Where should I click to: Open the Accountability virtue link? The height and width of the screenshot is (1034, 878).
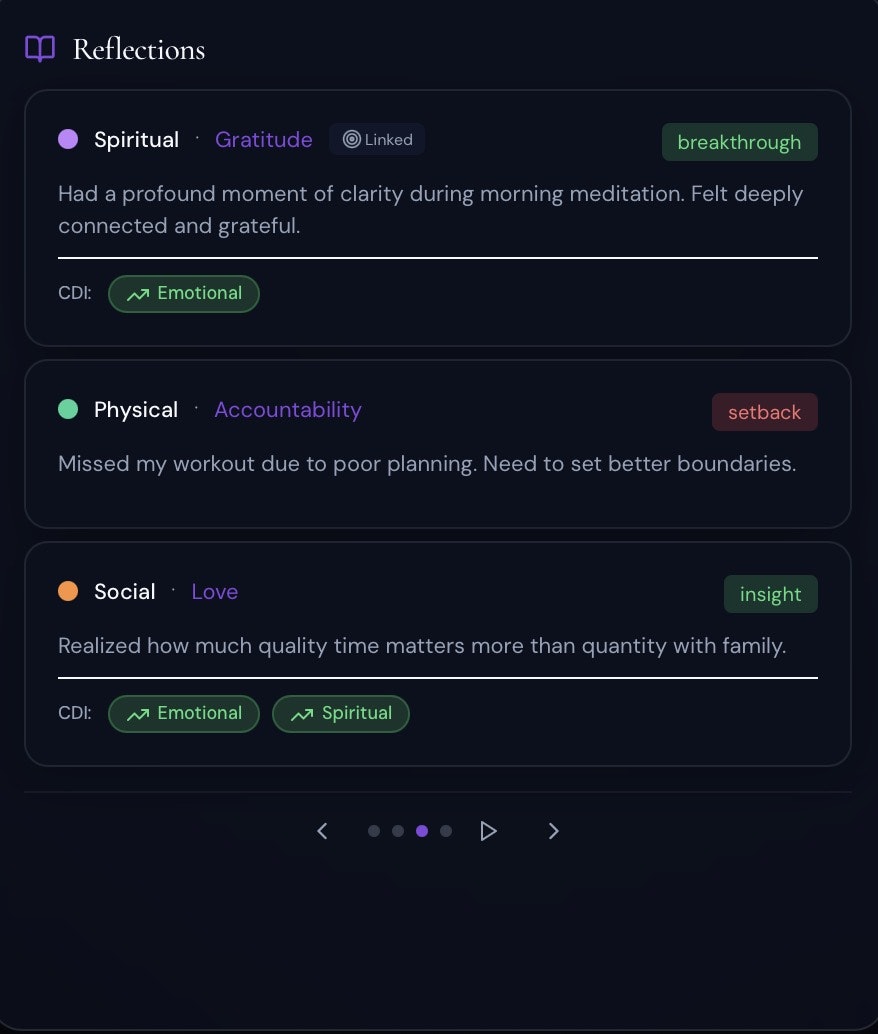pyautogui.click(x=288, y=410)
